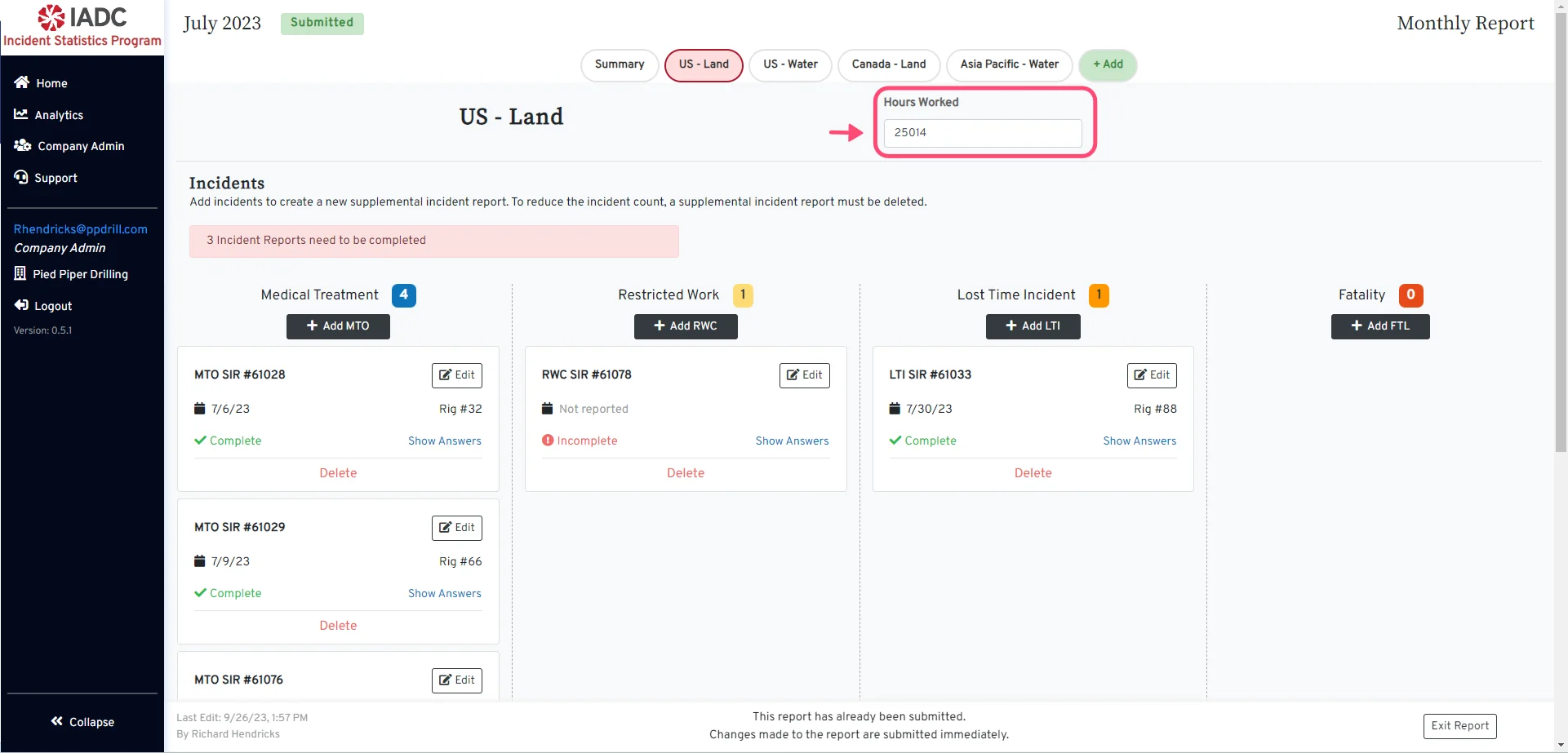Show Answers for MTO SIR #61028
This screenshot has width=1568, height=753.
click(x=445, y=441)
